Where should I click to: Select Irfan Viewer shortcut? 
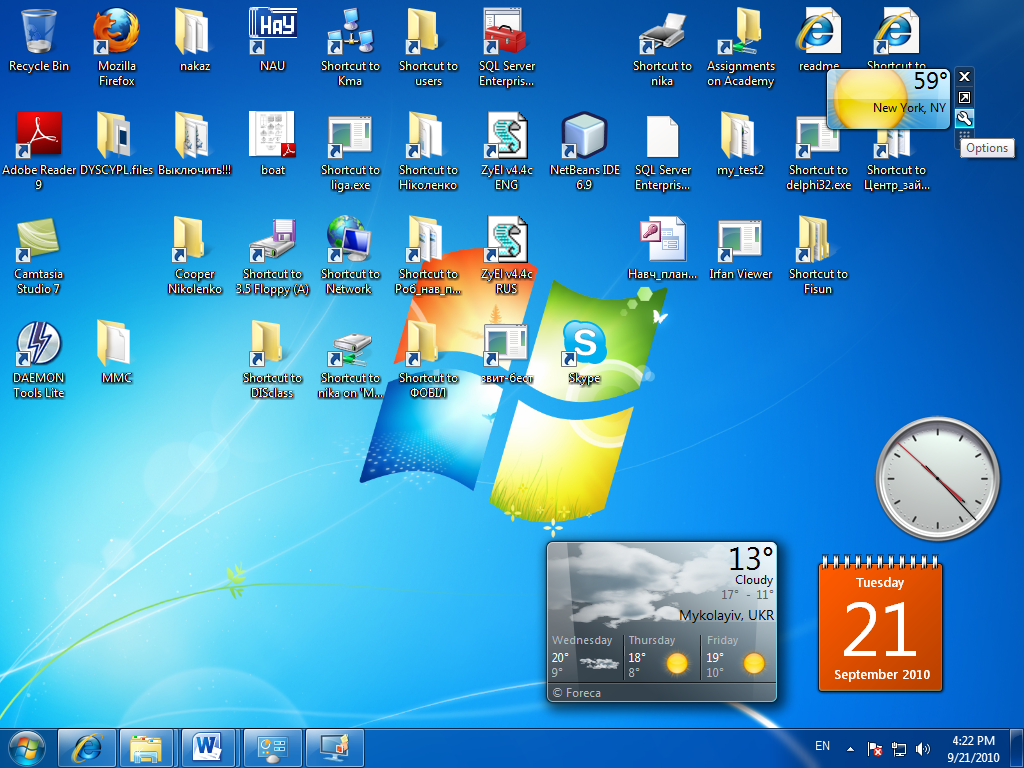[x=741, y=248]
